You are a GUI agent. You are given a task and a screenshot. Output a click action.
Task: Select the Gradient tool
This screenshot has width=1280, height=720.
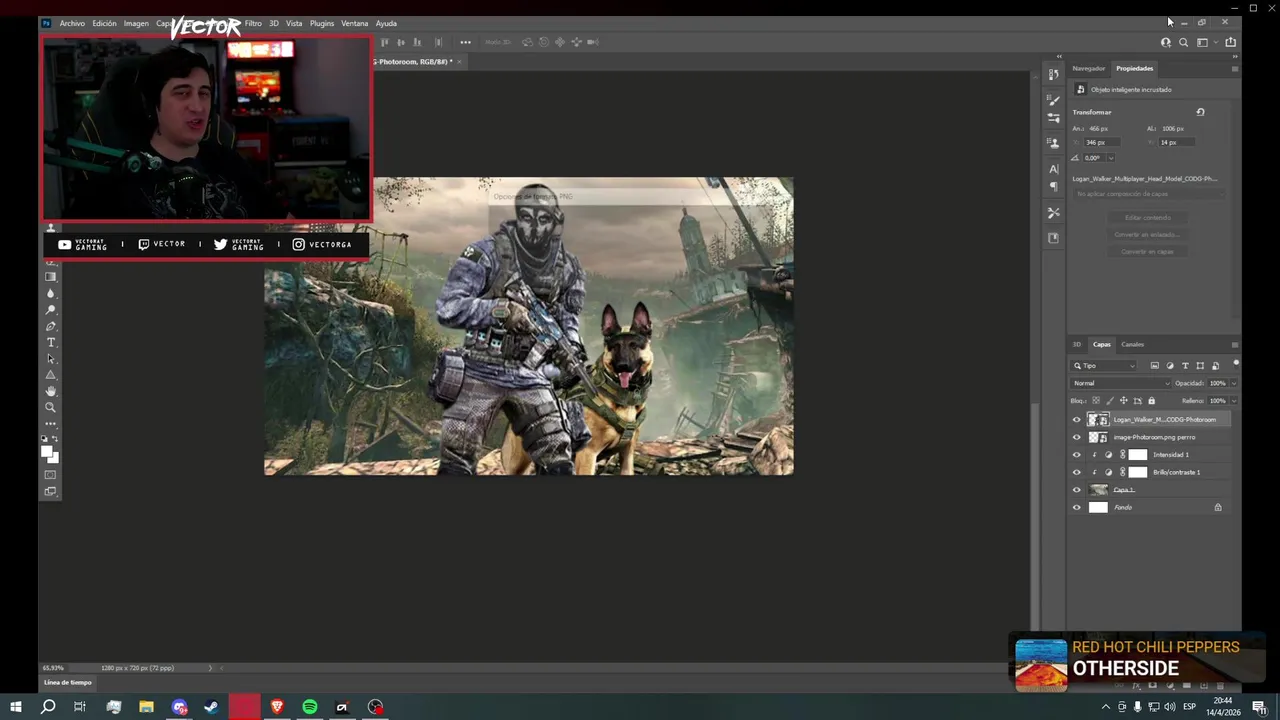pos(50,277)
